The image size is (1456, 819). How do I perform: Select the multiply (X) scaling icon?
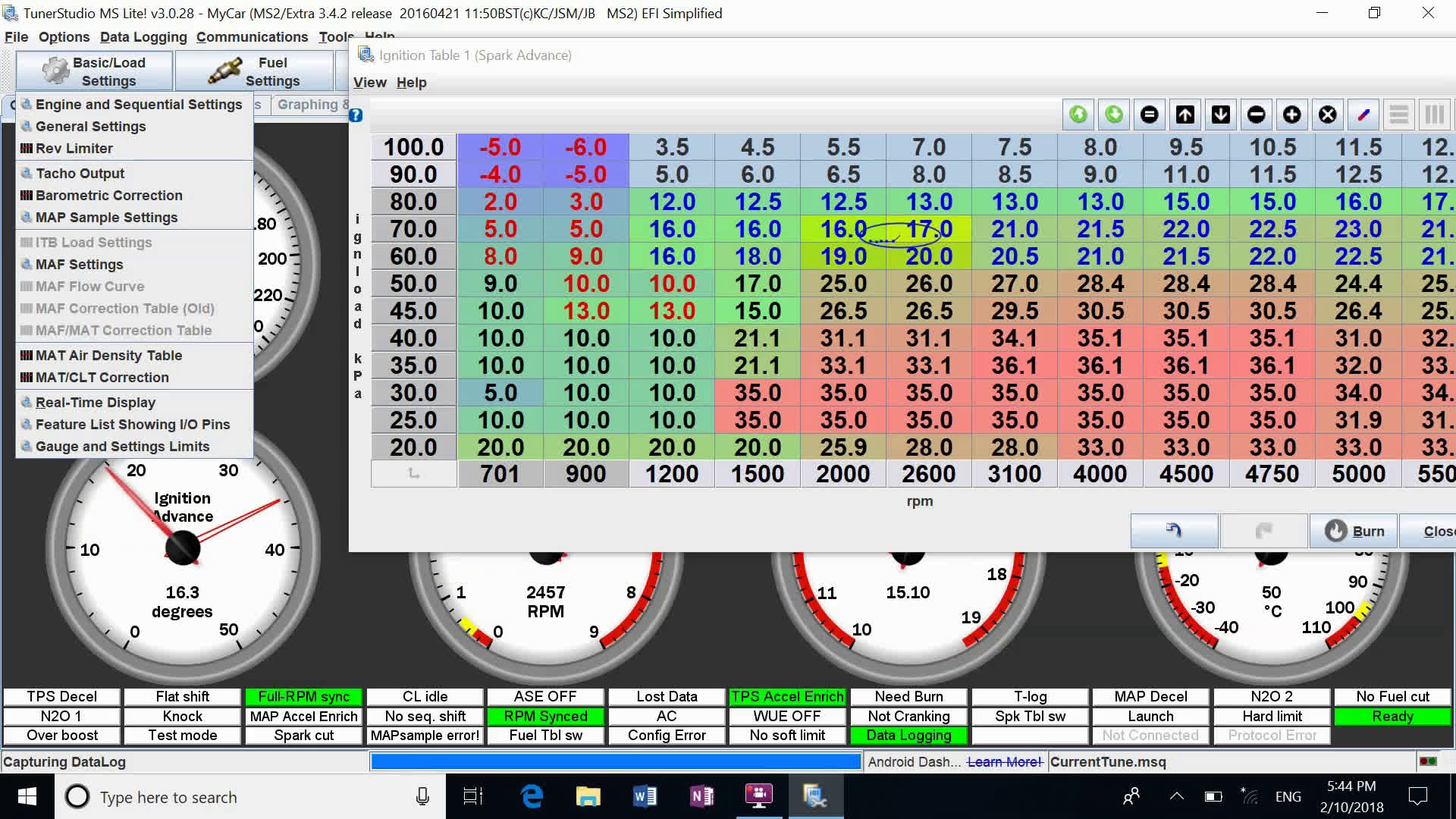[x=1328, y=115]
